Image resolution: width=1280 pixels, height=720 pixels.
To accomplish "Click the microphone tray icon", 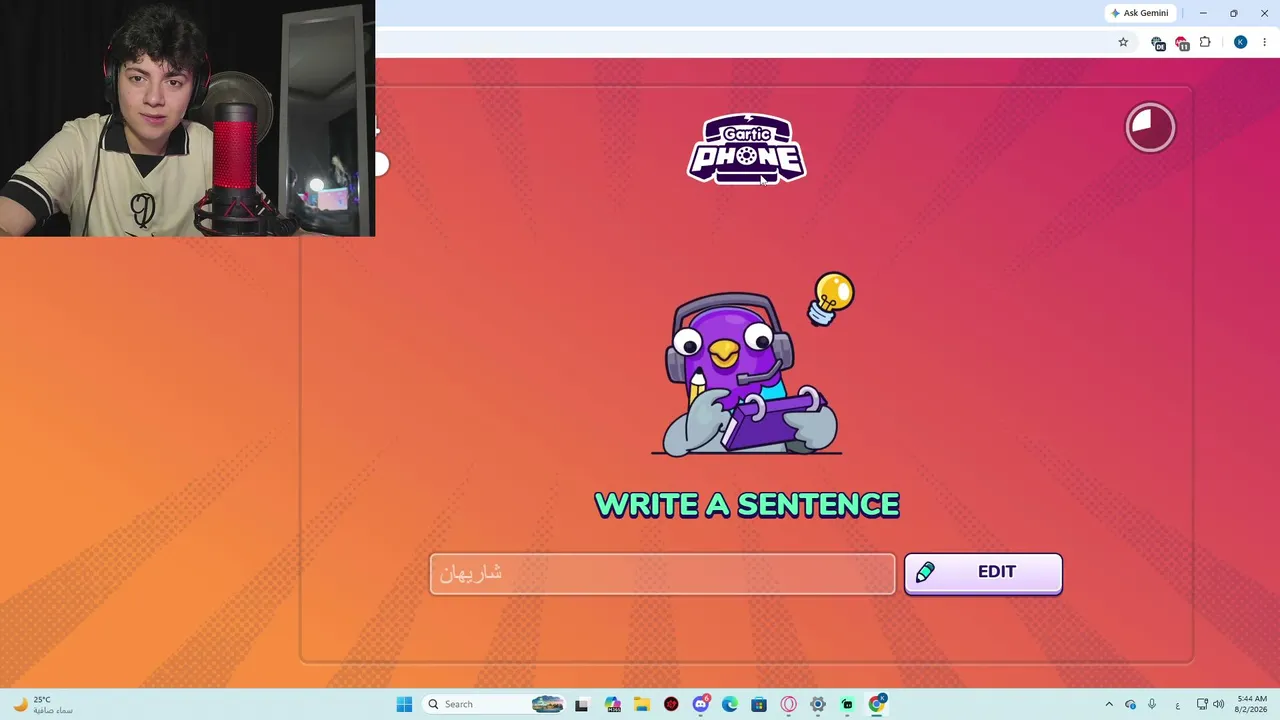I will coord(1152,704).
